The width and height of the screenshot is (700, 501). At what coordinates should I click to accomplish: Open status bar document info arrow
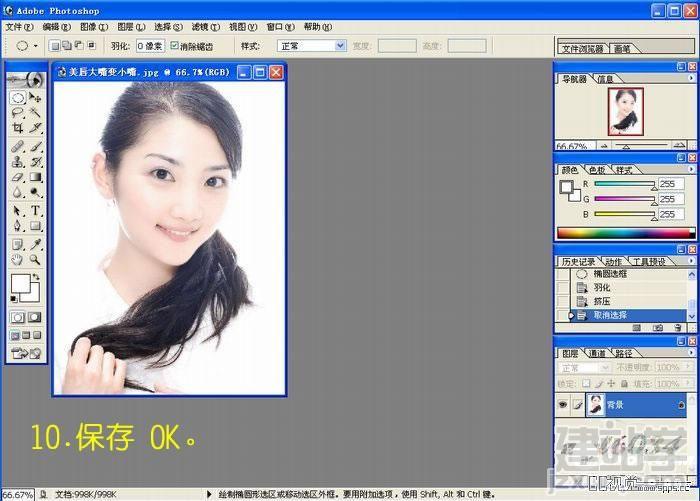pyautogui.click(x=209, y=494)
